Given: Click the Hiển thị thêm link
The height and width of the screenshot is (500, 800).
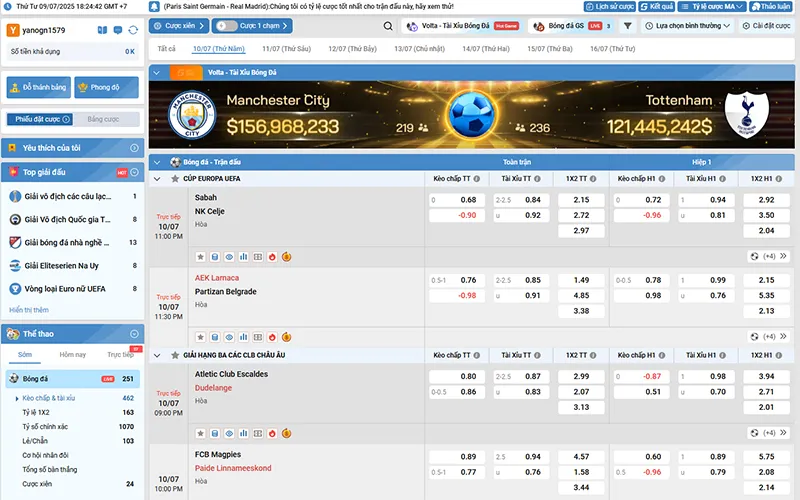Looking at the screenshot, I should click(29, 310).
